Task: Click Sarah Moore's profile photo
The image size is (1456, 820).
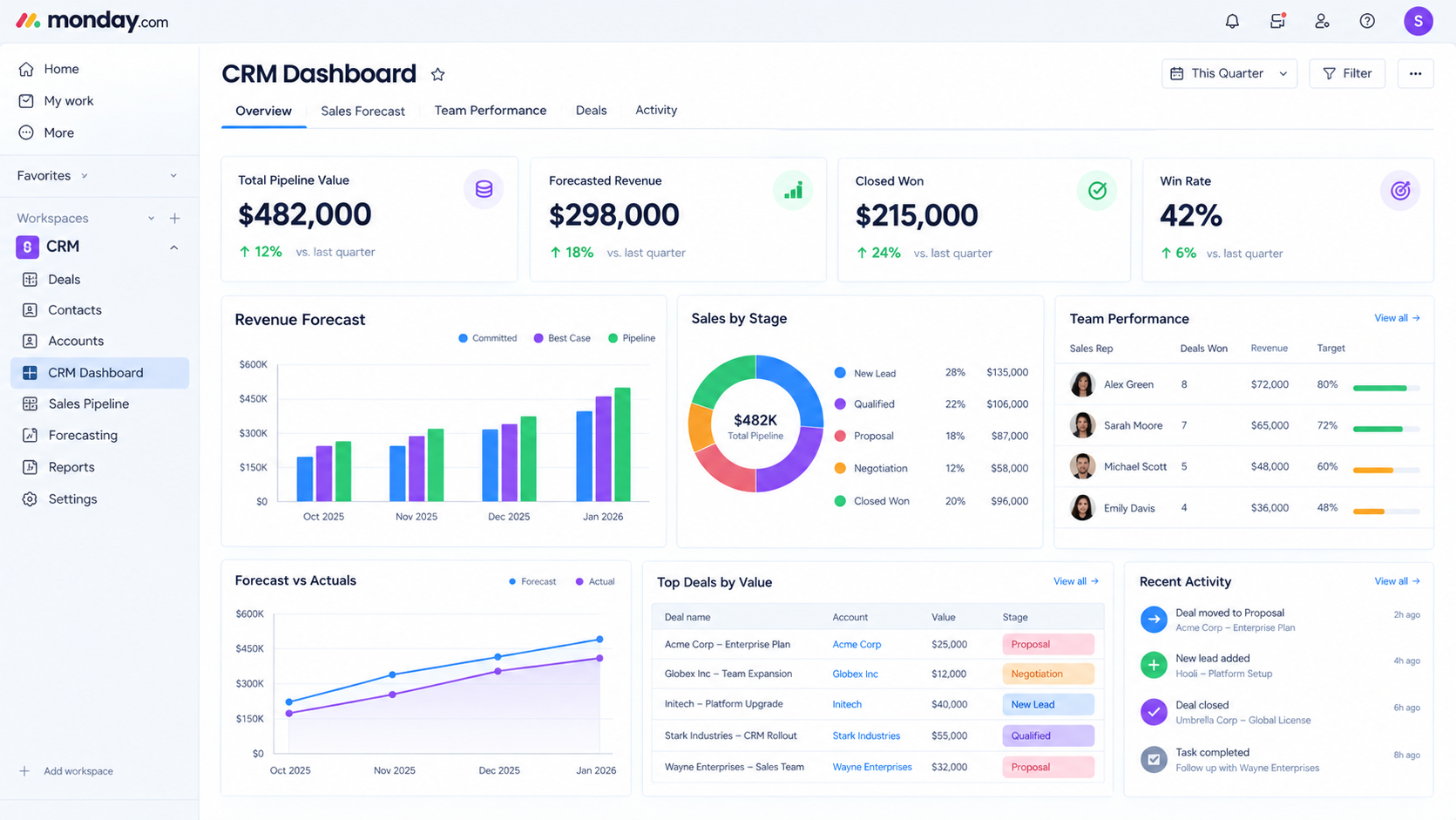Action: (x=1082, y=425)
